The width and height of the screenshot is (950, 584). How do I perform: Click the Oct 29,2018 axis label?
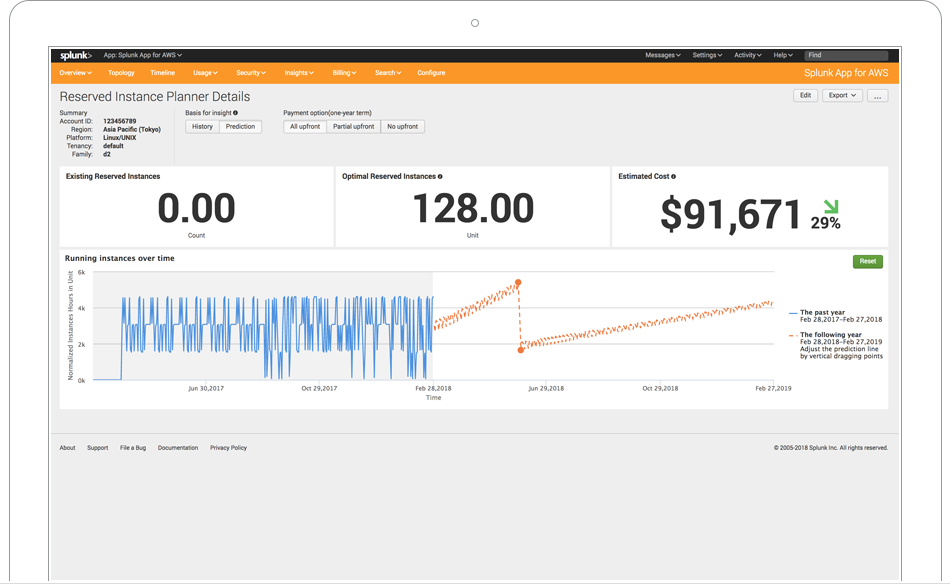(x=660, y=388)
